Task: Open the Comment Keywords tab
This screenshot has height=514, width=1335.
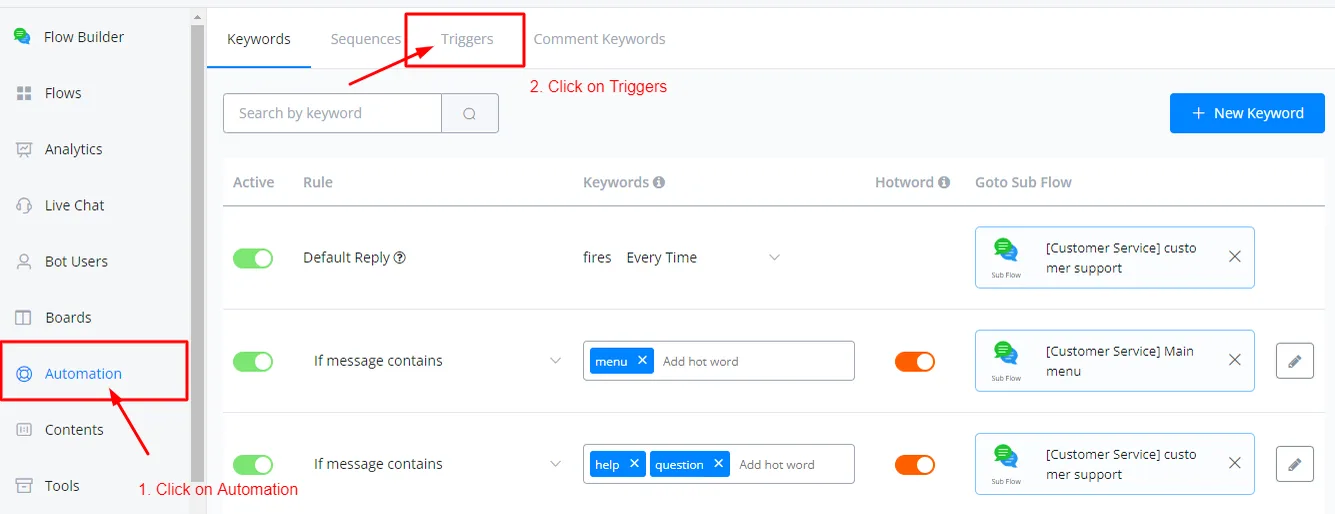Action: tap(599, 39)
